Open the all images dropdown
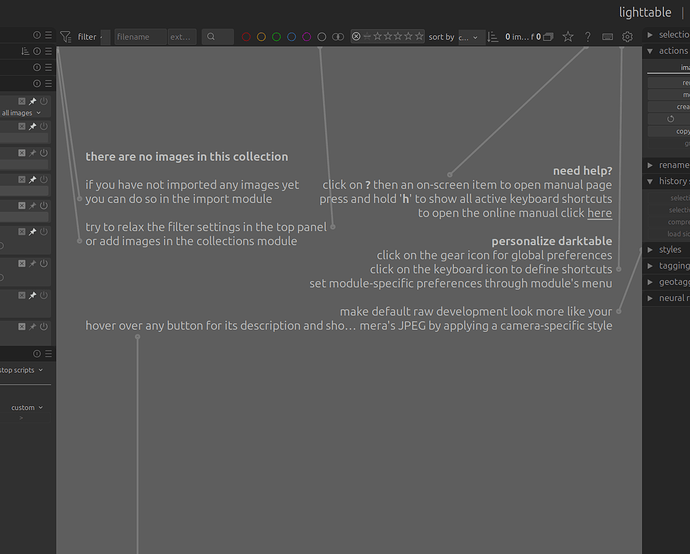The image size is (690, 554). coord(21,113)
